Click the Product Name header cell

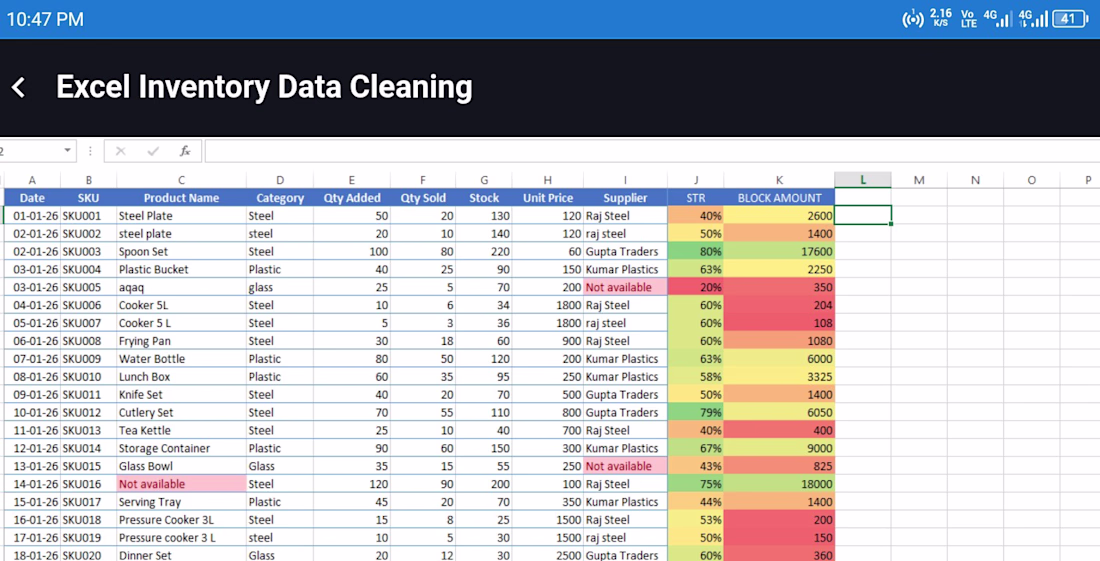click(182, 198)
